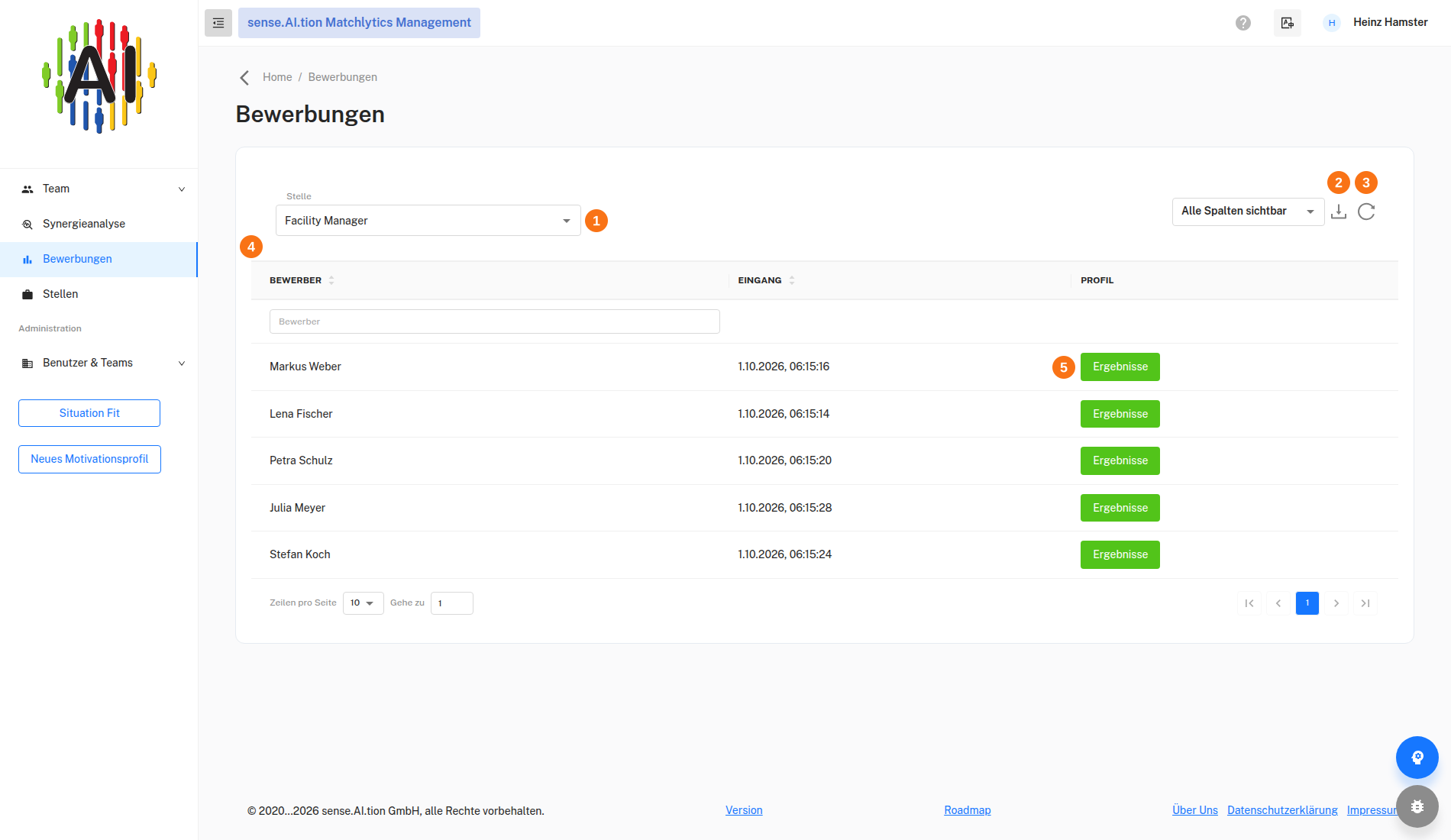Image resolution: width=1451 pixels, height=840 pixels.
Task: Select page 1 in pagination
Action: pos(1307,603)
